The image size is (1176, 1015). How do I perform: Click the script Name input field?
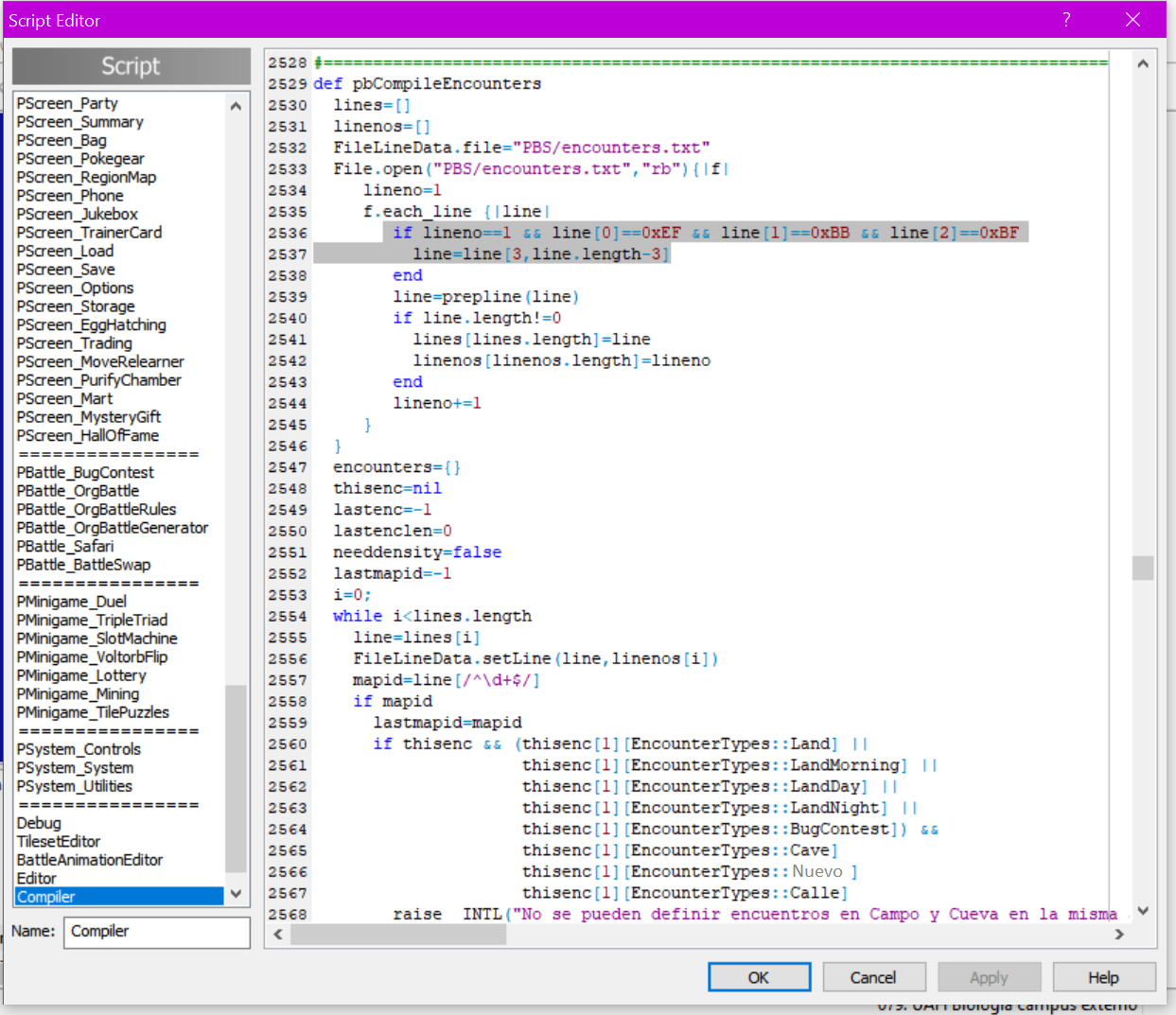tap(157, 932)
